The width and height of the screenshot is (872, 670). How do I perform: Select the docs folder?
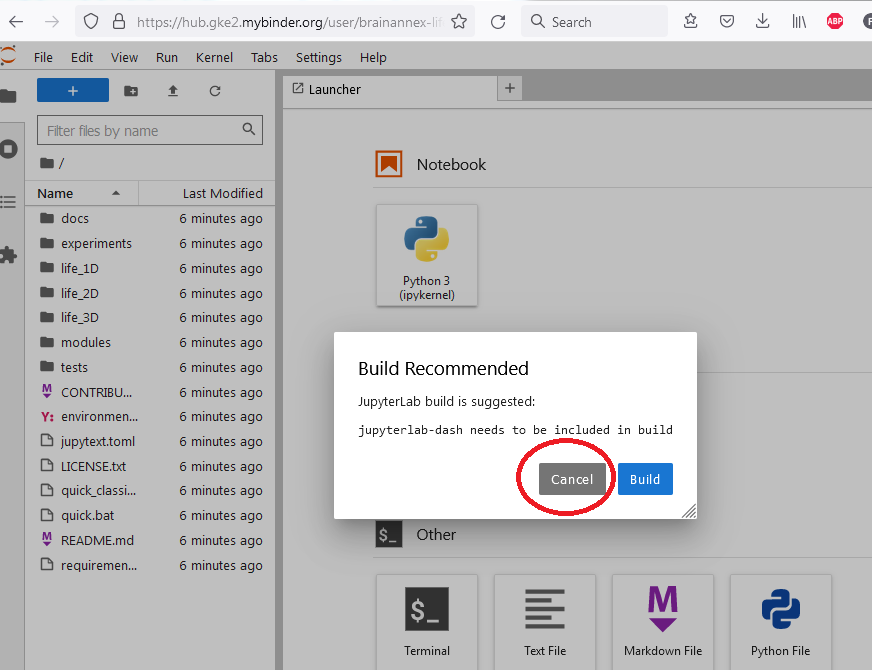(x=150, y=219)
